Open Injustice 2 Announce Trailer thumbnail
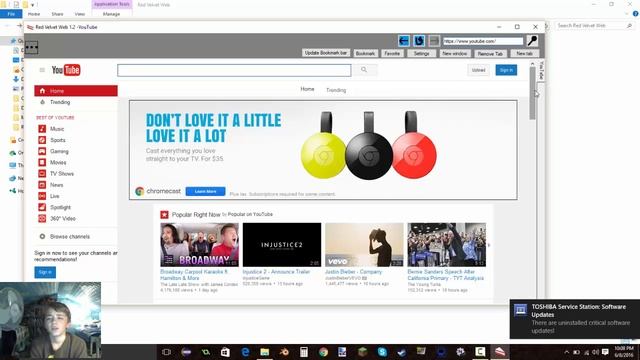This screenshot has height=360, width=640. tap(282, 244)
